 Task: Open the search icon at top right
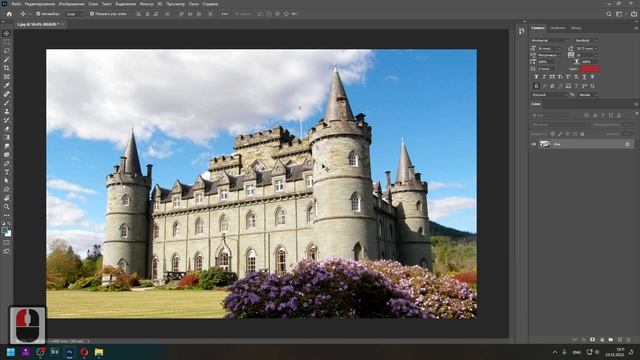[609, 14]
